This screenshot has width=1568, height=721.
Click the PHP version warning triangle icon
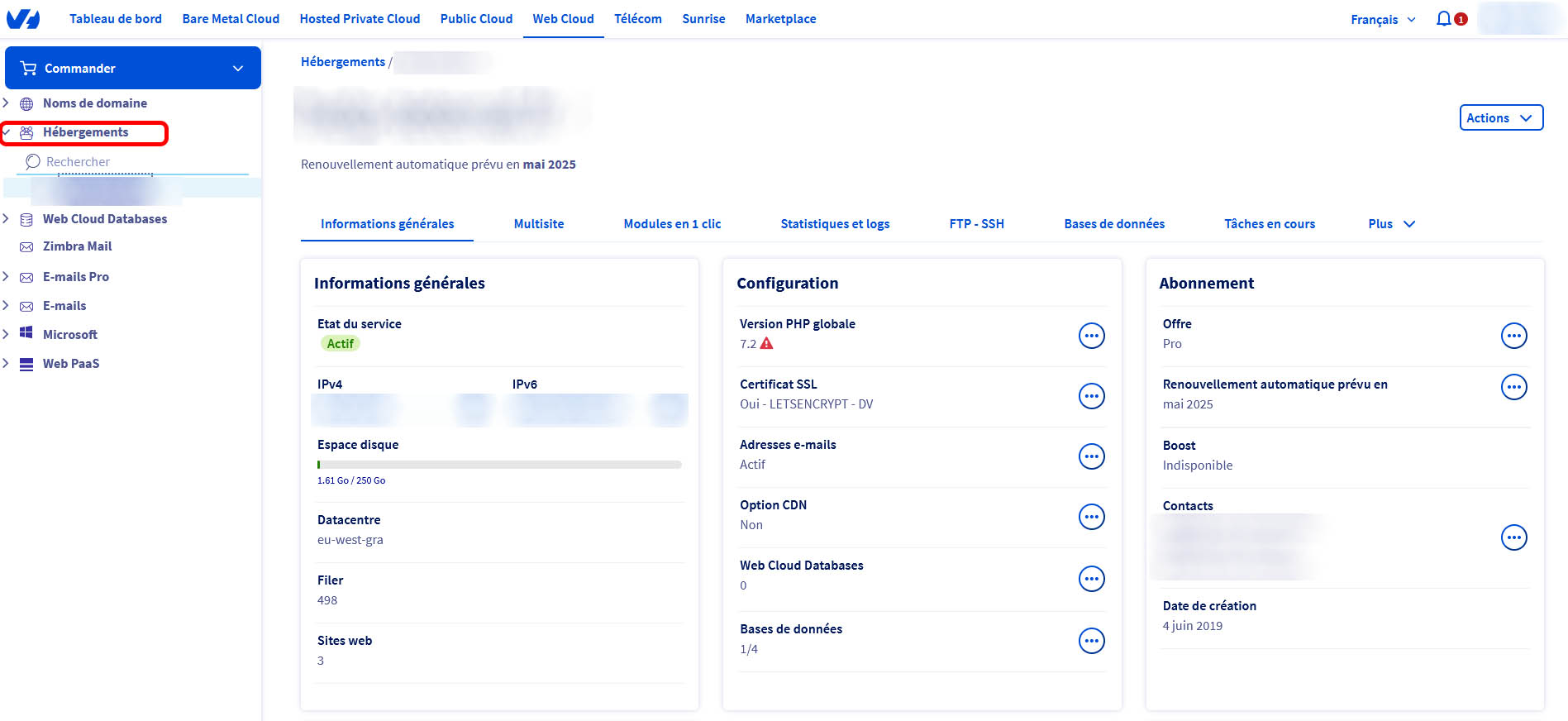tap(766, 344)
